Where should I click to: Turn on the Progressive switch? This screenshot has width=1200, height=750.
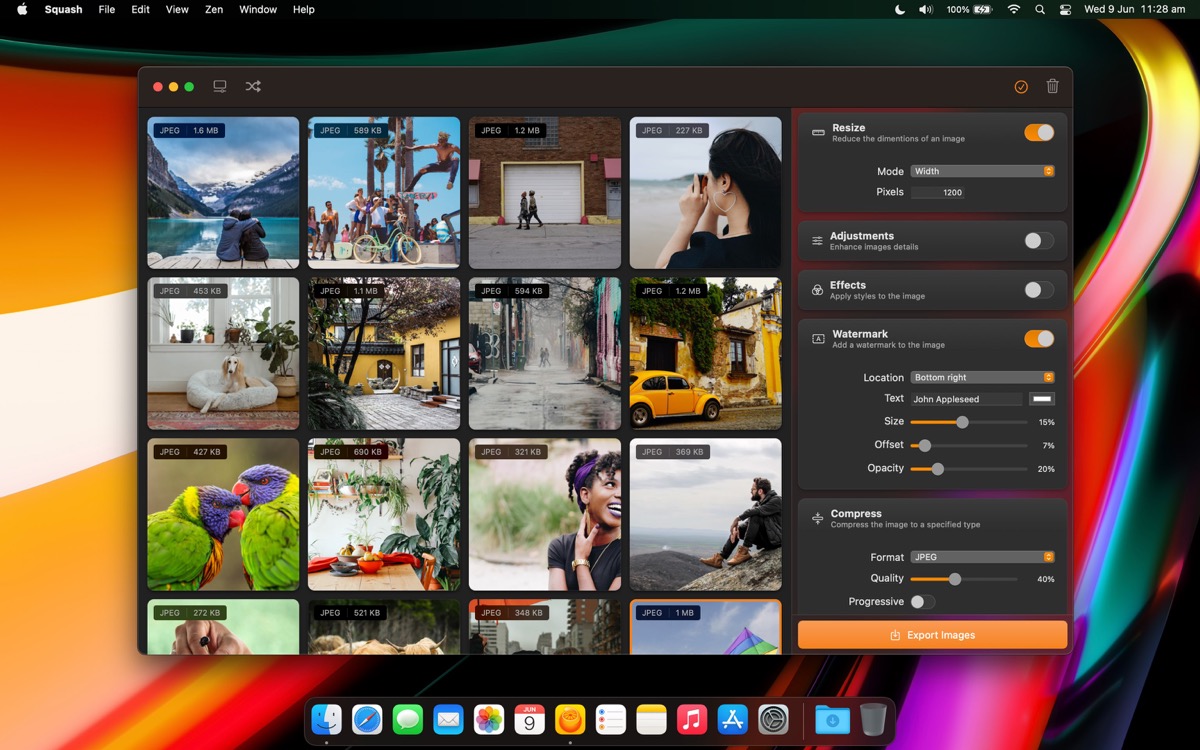click(x=922, y=602)
